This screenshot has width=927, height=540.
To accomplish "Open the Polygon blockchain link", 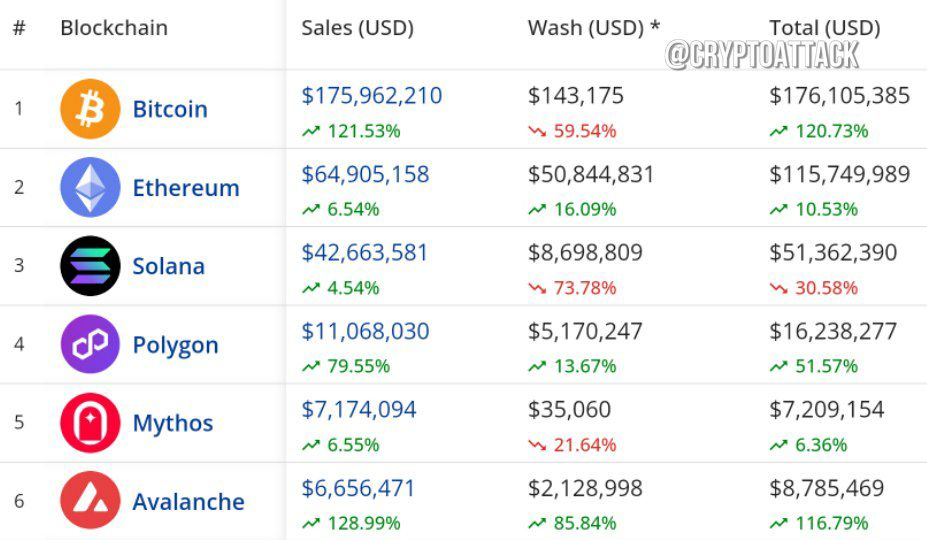I will click(176, 345).
